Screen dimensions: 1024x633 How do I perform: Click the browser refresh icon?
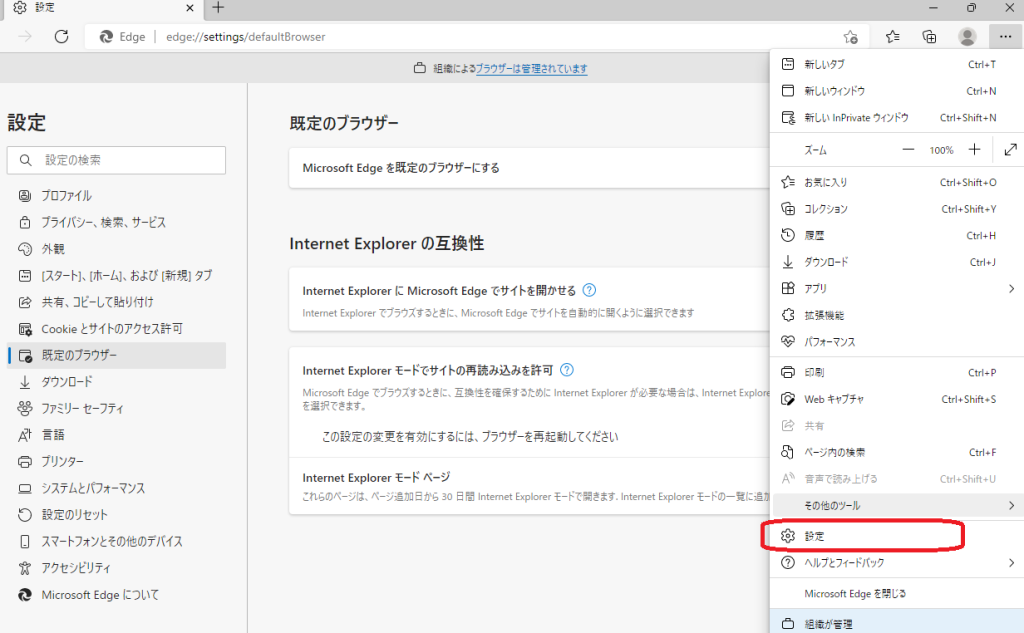61,37
